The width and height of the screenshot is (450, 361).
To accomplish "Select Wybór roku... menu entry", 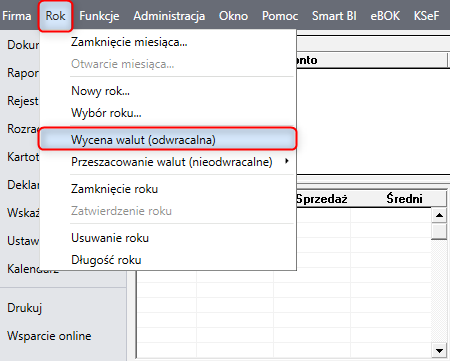I will click(x=167, y=113).
